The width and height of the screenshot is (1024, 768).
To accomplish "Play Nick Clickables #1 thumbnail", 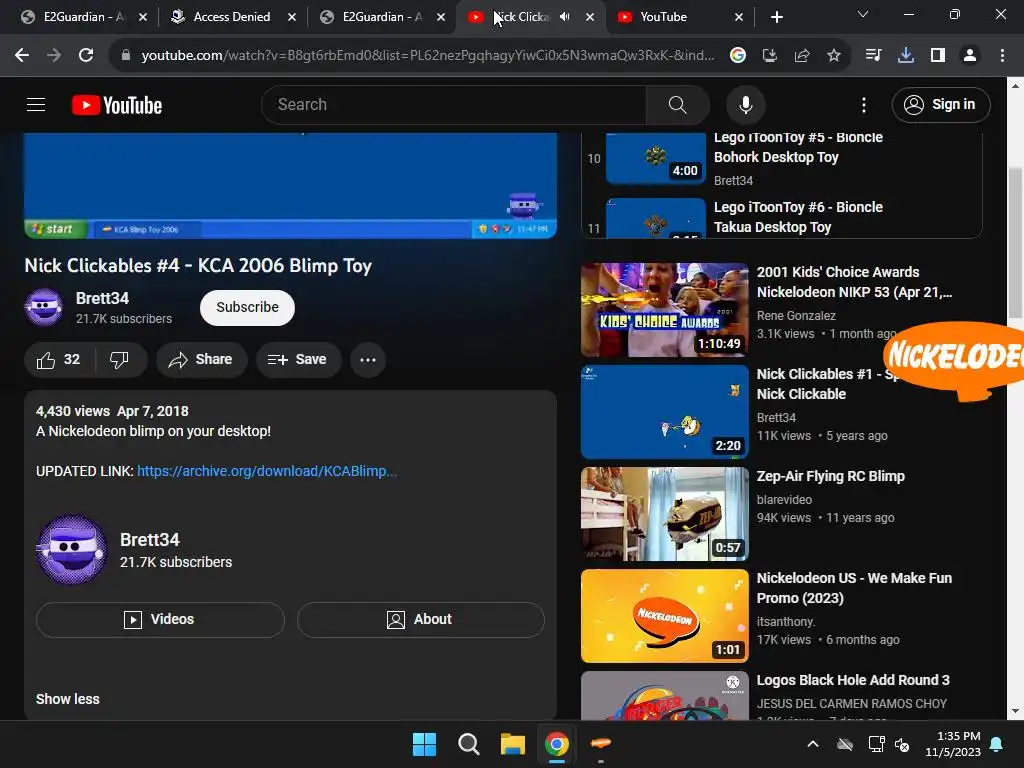I will (664, 411).
